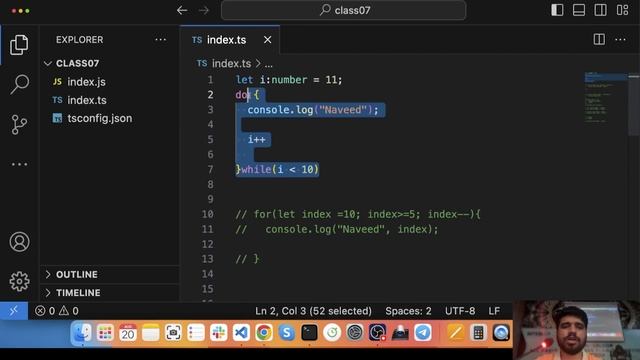
Task: Toggle the bottom panel layout
Action: [579, 10]
